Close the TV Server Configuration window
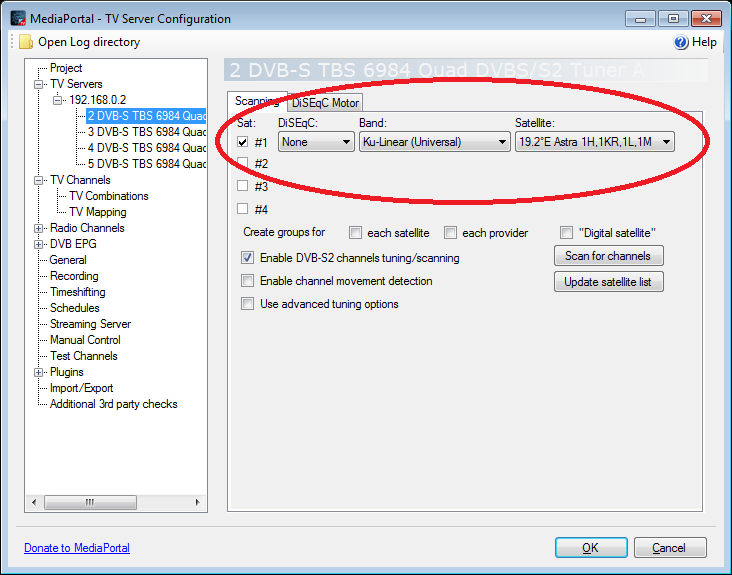This screenshot has width=732, height=575. (x=706, y=19)
